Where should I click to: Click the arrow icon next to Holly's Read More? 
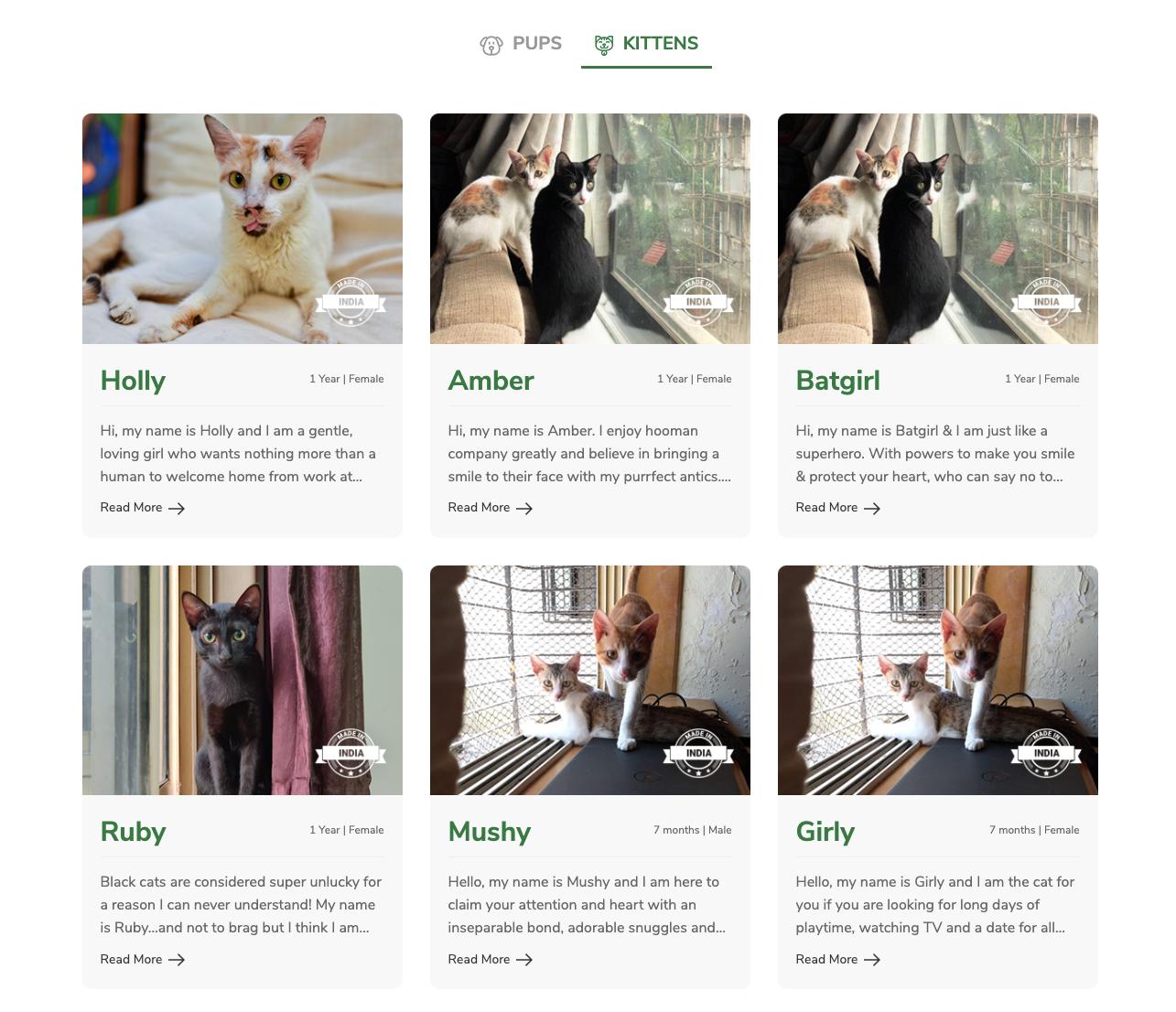177,509
